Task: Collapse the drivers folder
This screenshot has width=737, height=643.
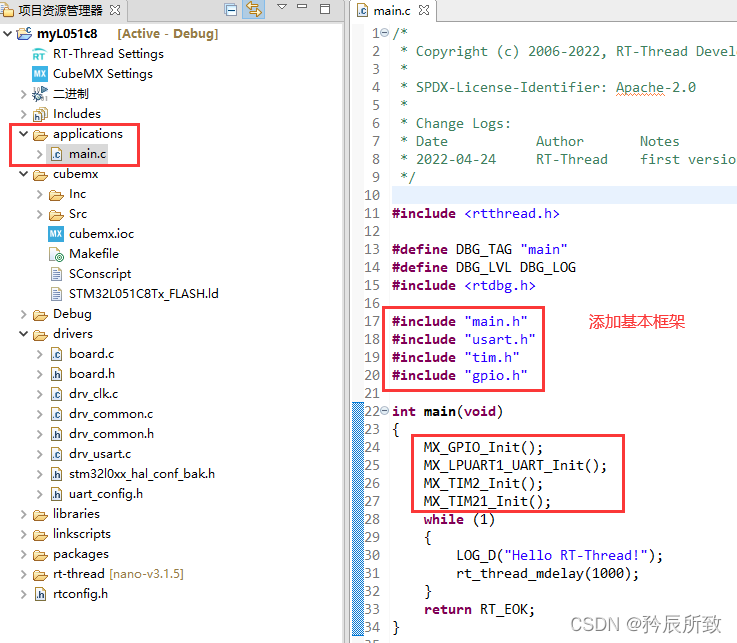Action: point(24,334)
